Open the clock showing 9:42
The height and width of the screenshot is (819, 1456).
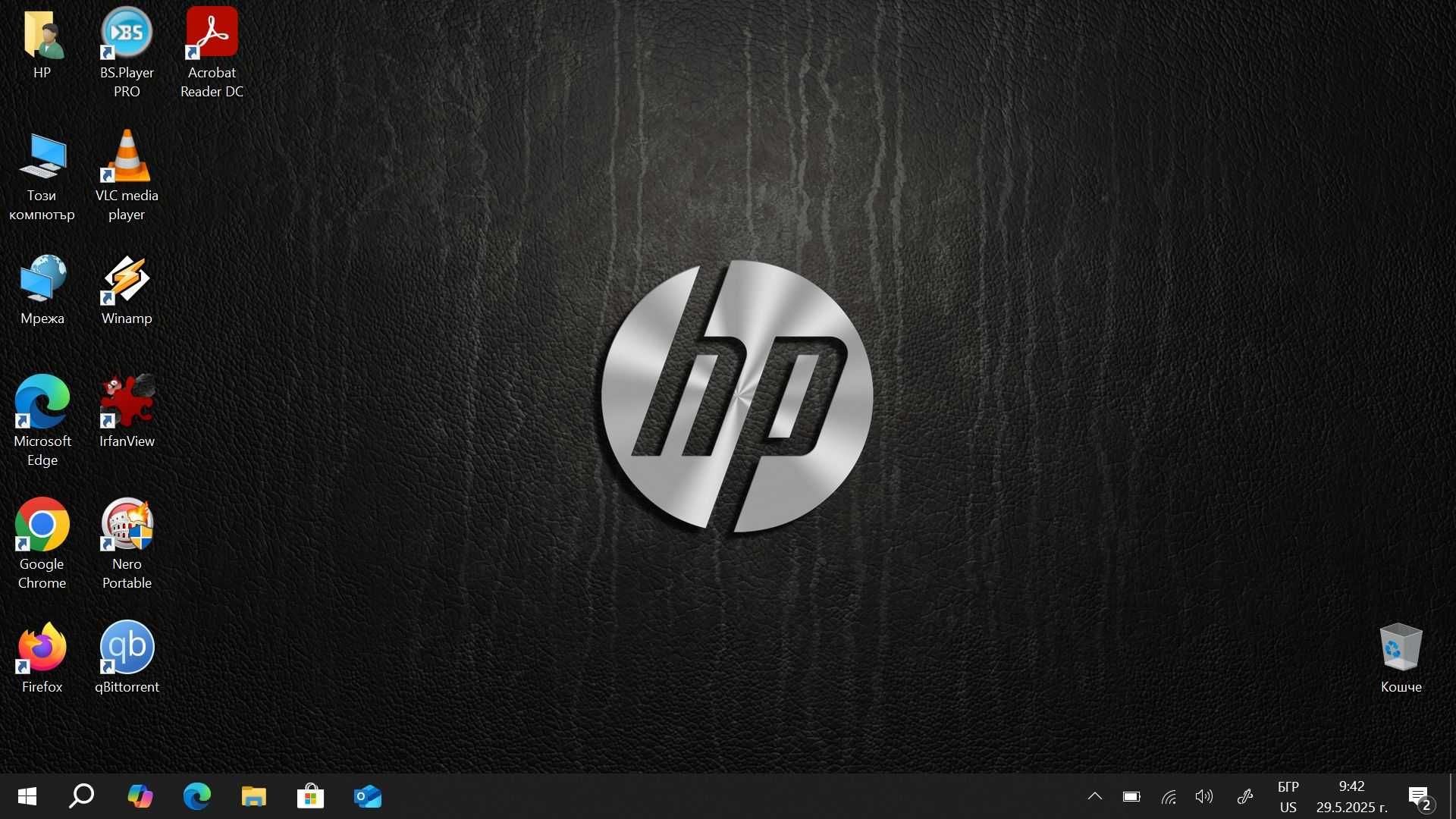click(x=1352, y=796)
